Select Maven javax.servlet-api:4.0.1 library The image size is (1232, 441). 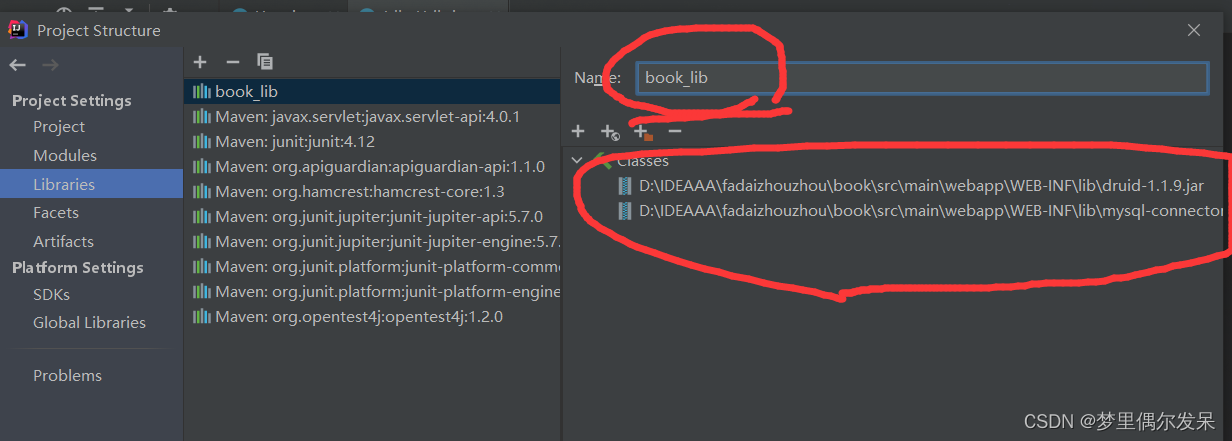[x=372, y=117]
